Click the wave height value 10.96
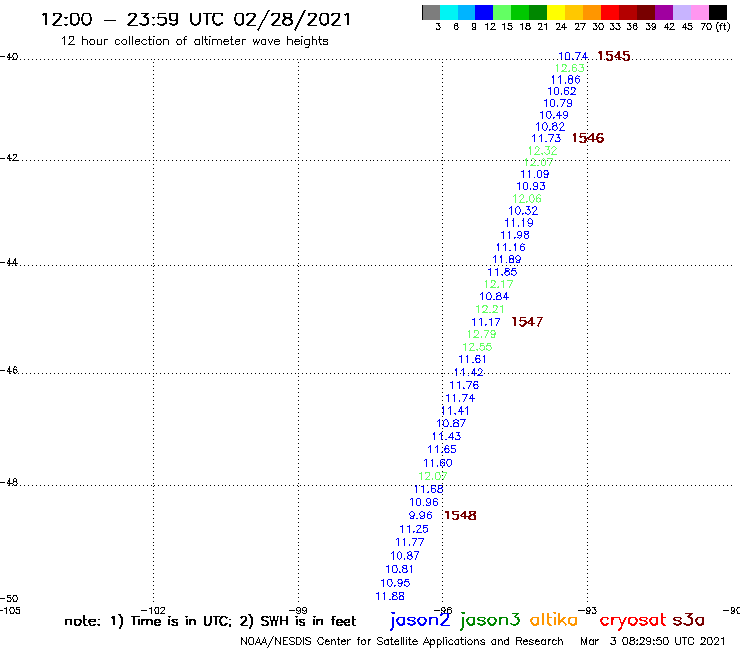The width and height of the screenshot is (740, 650). tap(424, 502)
